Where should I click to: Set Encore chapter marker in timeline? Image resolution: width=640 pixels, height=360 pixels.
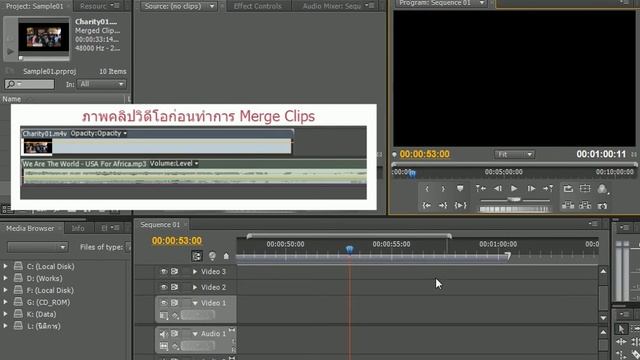(212, 256)
